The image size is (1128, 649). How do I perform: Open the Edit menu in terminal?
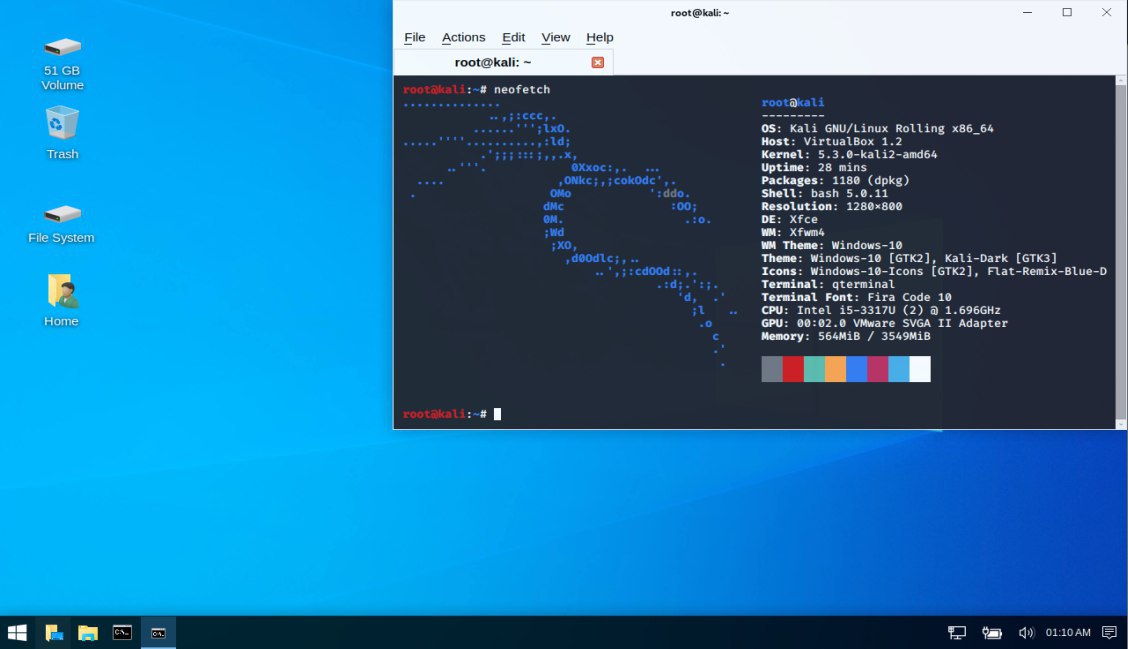coord(513,37)
